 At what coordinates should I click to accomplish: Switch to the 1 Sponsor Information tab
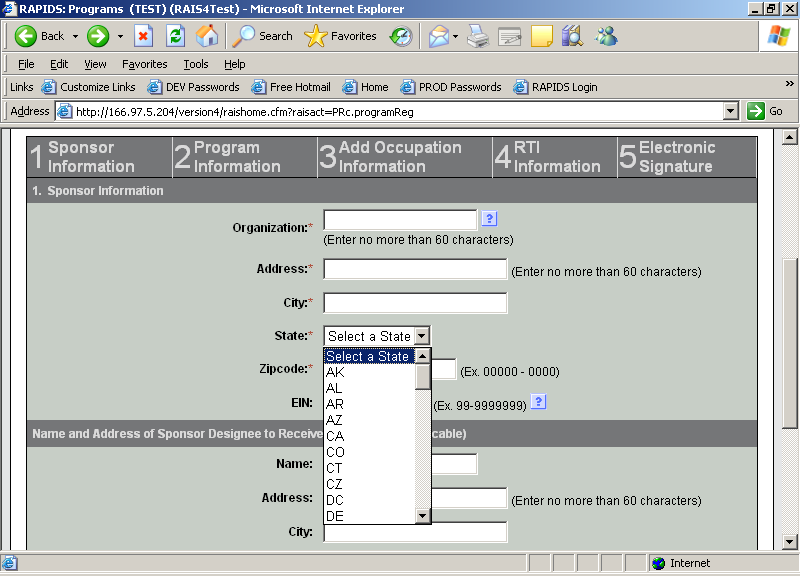[100, 157]
